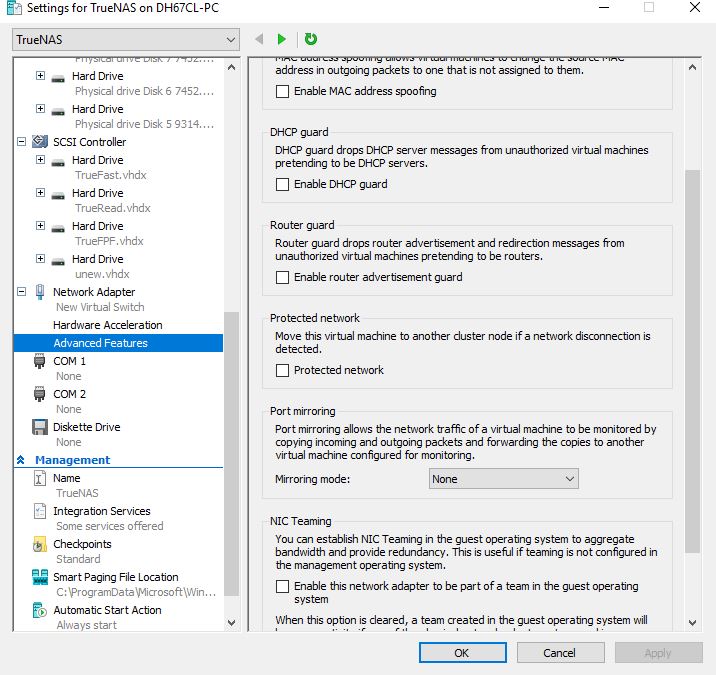Open the TrueNAS virtual machine selector dropdown
The image size is (716, 675).
click(x=126, y=40)
